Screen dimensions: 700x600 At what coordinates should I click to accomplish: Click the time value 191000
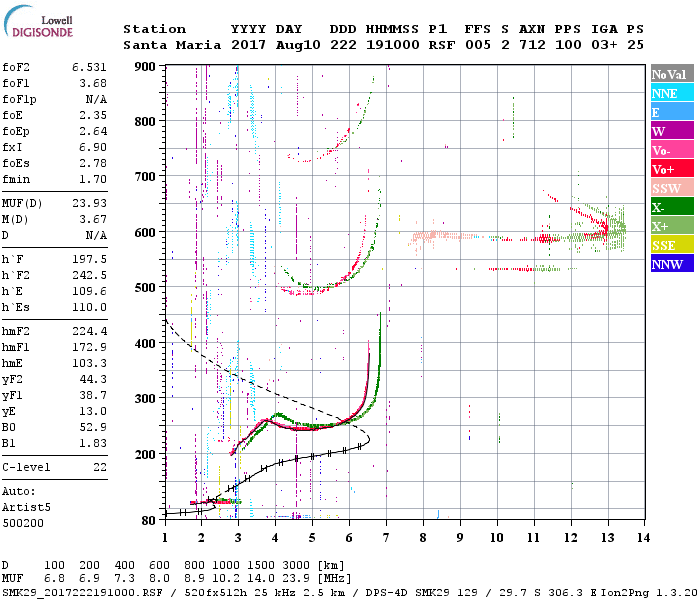point(393,45)
